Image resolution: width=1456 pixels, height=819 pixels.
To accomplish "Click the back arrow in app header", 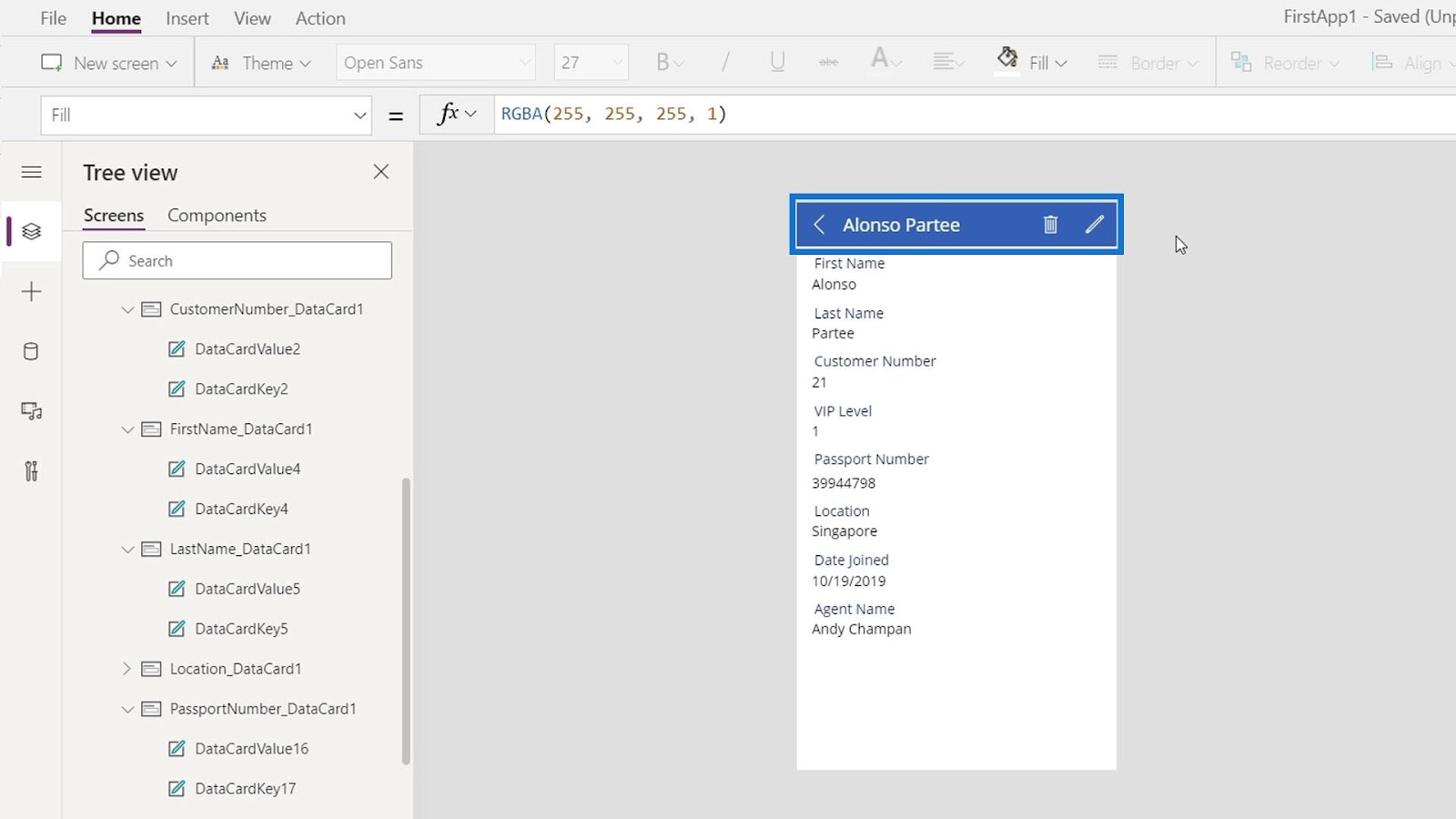I will pos(819,225).
